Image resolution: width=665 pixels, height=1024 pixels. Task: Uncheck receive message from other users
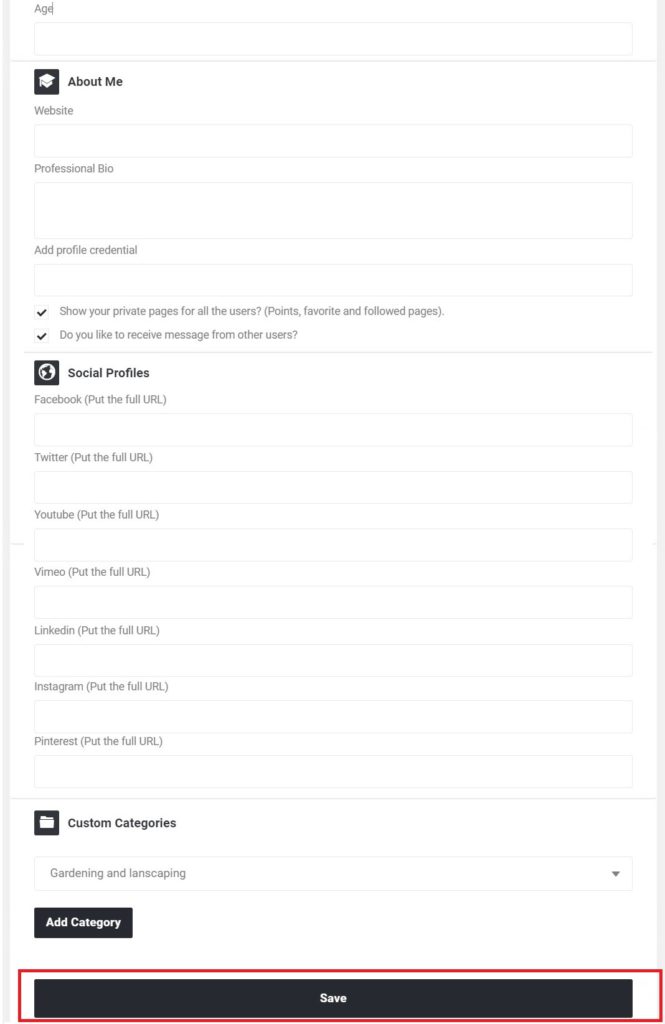point(42,336)
